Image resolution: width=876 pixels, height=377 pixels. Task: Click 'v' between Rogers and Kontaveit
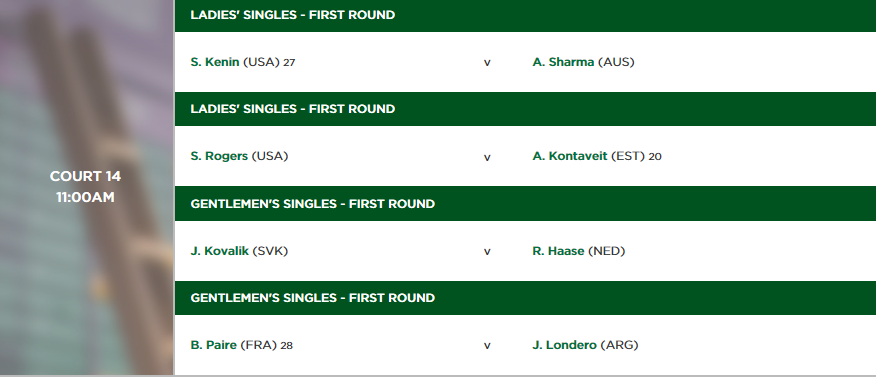click(x=487, y=158)
